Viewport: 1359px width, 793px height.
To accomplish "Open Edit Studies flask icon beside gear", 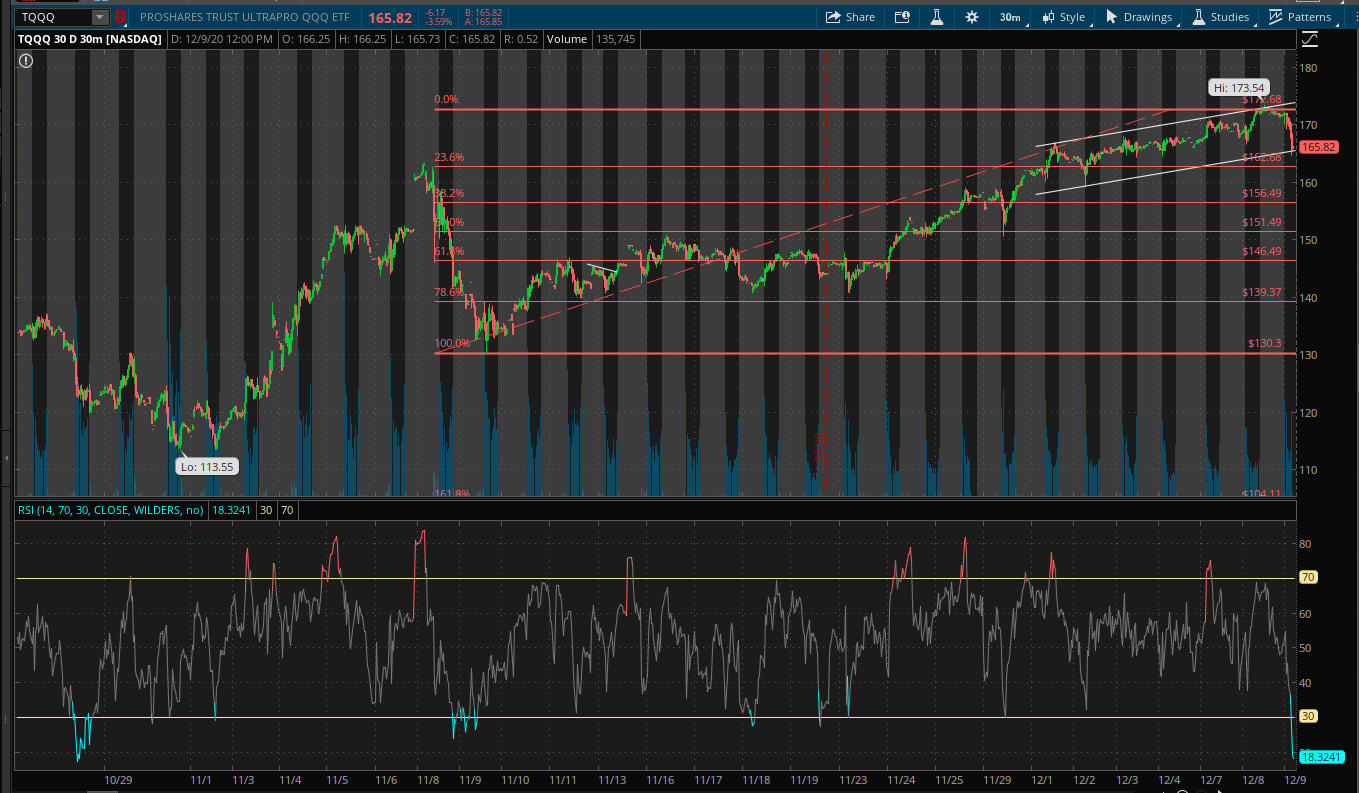I will pos(937,17).
